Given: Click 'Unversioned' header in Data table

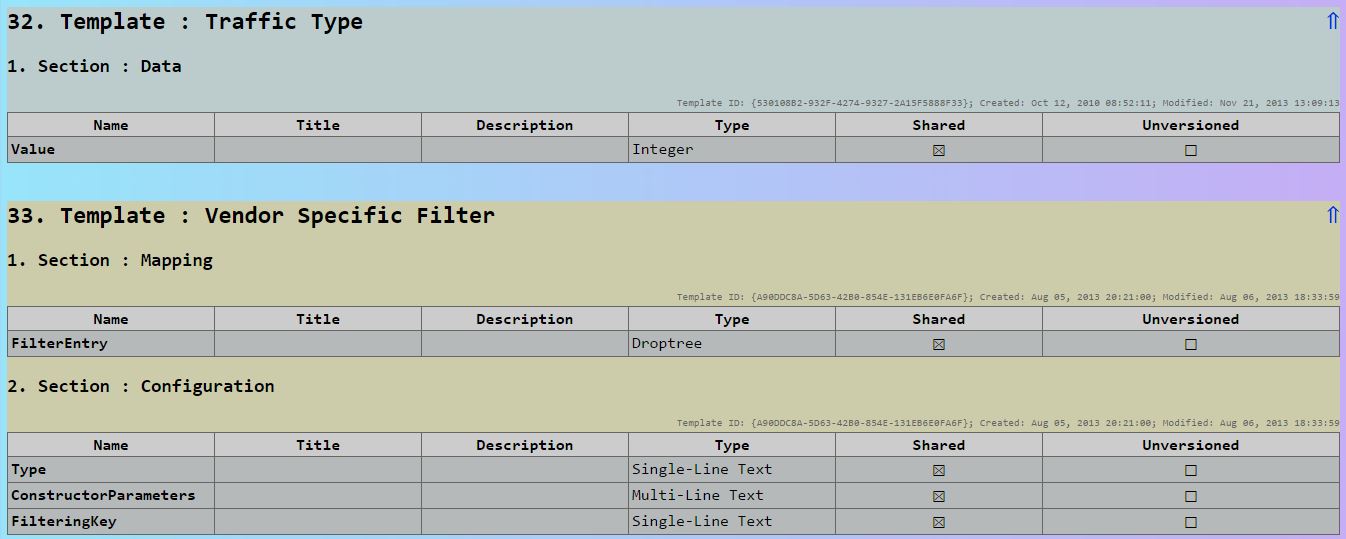Looking at the screenshot, I should [1191, 125].
